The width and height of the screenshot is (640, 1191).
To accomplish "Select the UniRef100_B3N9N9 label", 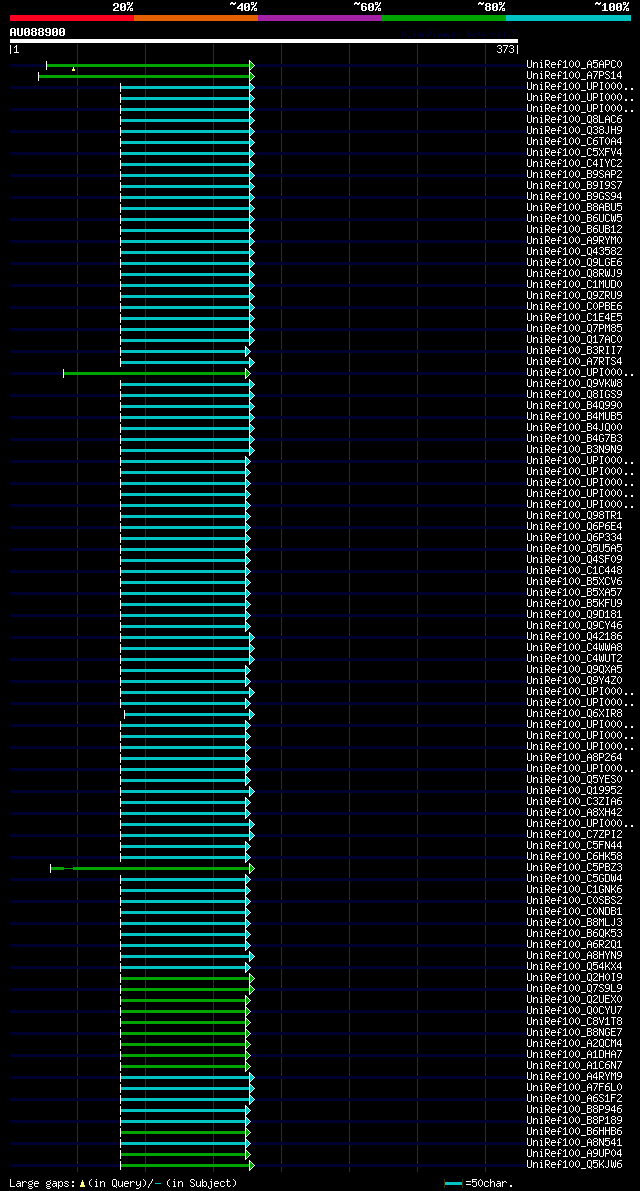I will [x=574, y=450].
